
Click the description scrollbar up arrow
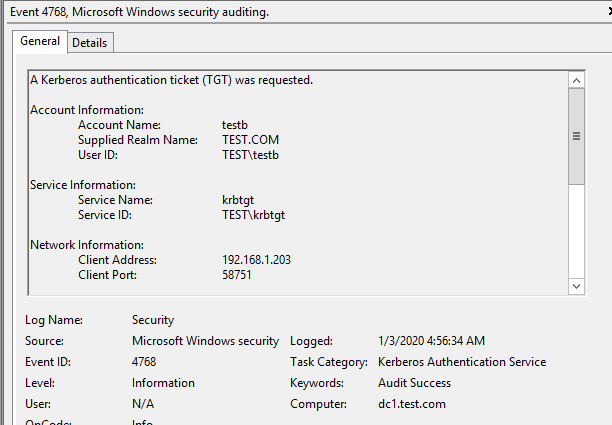(576, 80)
